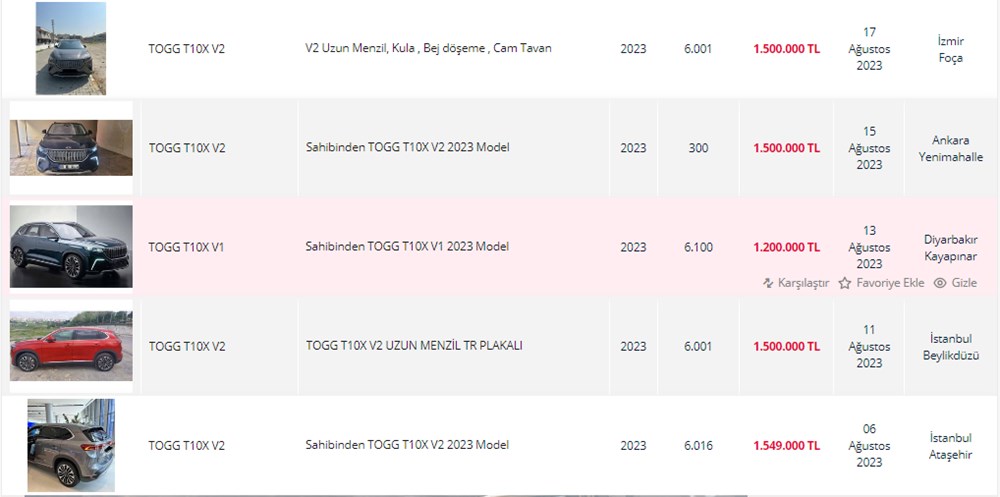
Task: Open the blue TOGG thumbnail from Ankara
Action: 71,148
